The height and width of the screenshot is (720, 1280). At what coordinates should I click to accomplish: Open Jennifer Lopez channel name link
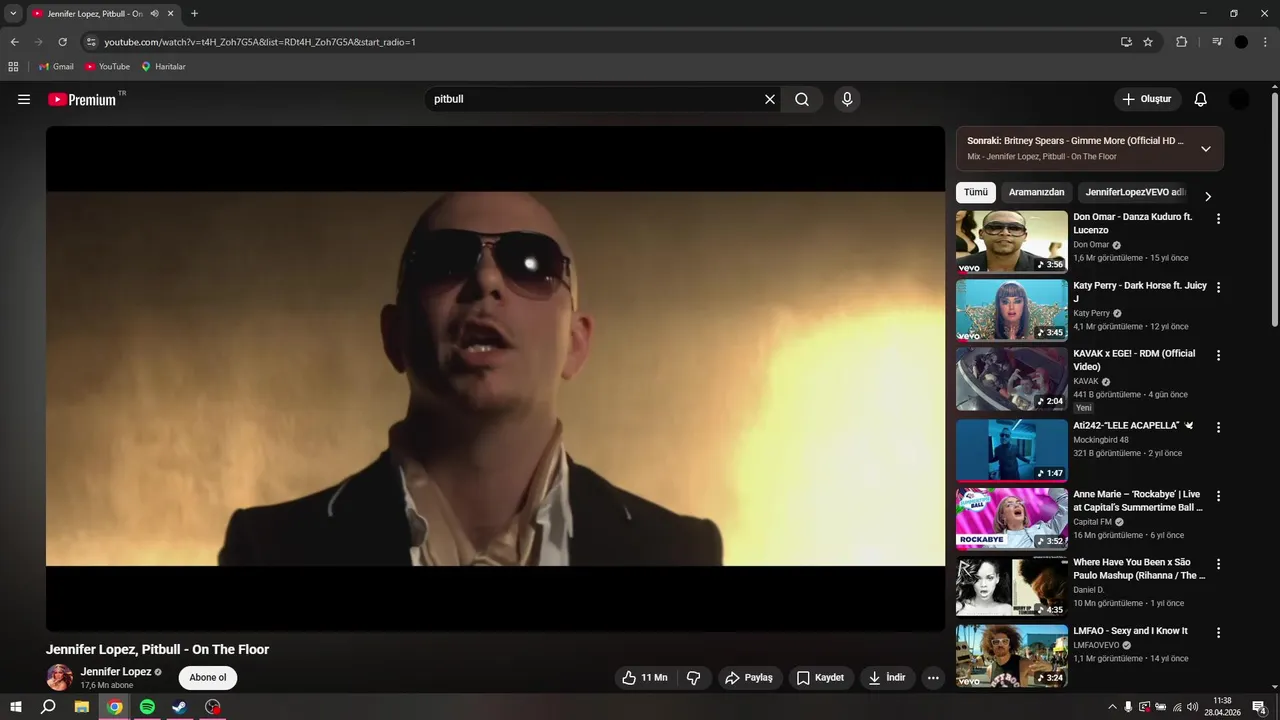(x=116, y=672)
